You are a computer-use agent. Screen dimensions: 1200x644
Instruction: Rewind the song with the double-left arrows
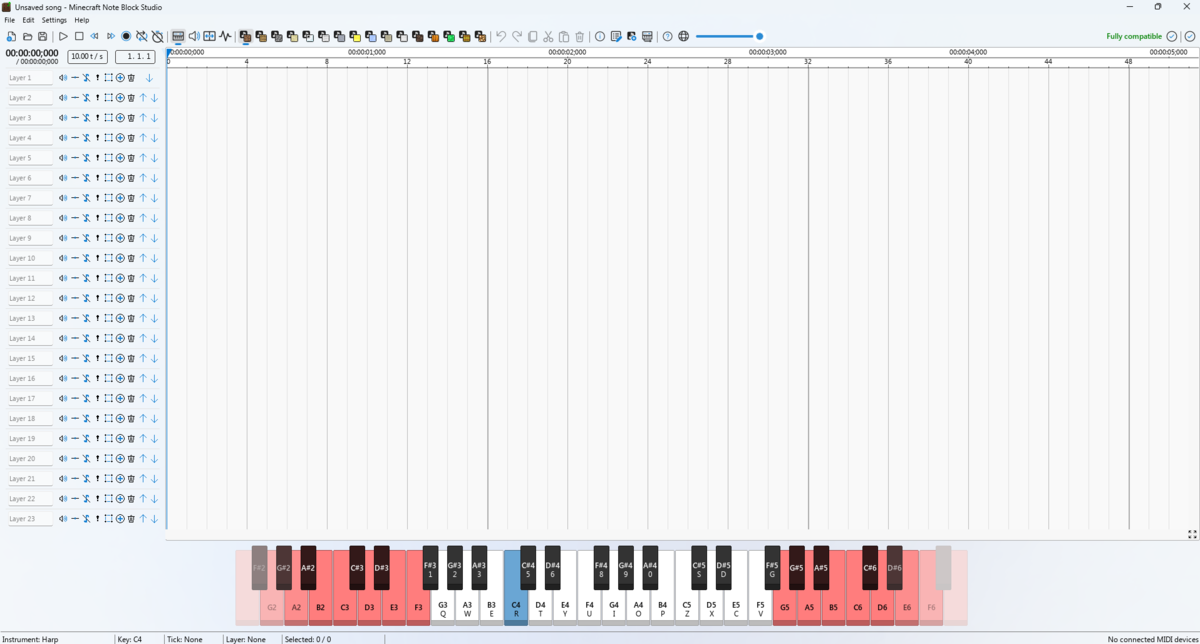click(95, 37)
